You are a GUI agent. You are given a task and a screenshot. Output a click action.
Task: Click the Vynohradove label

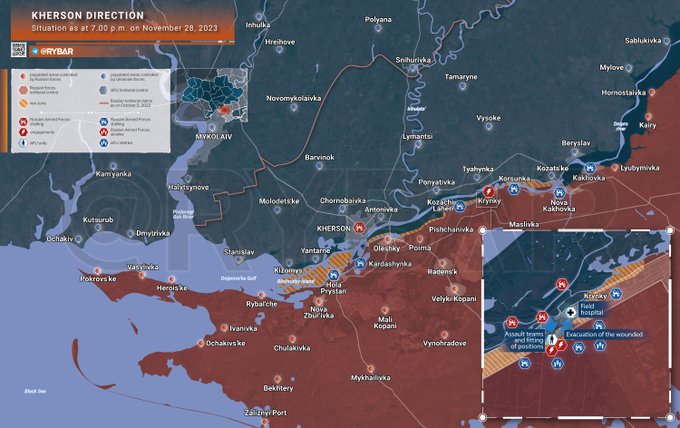[445, 343]
